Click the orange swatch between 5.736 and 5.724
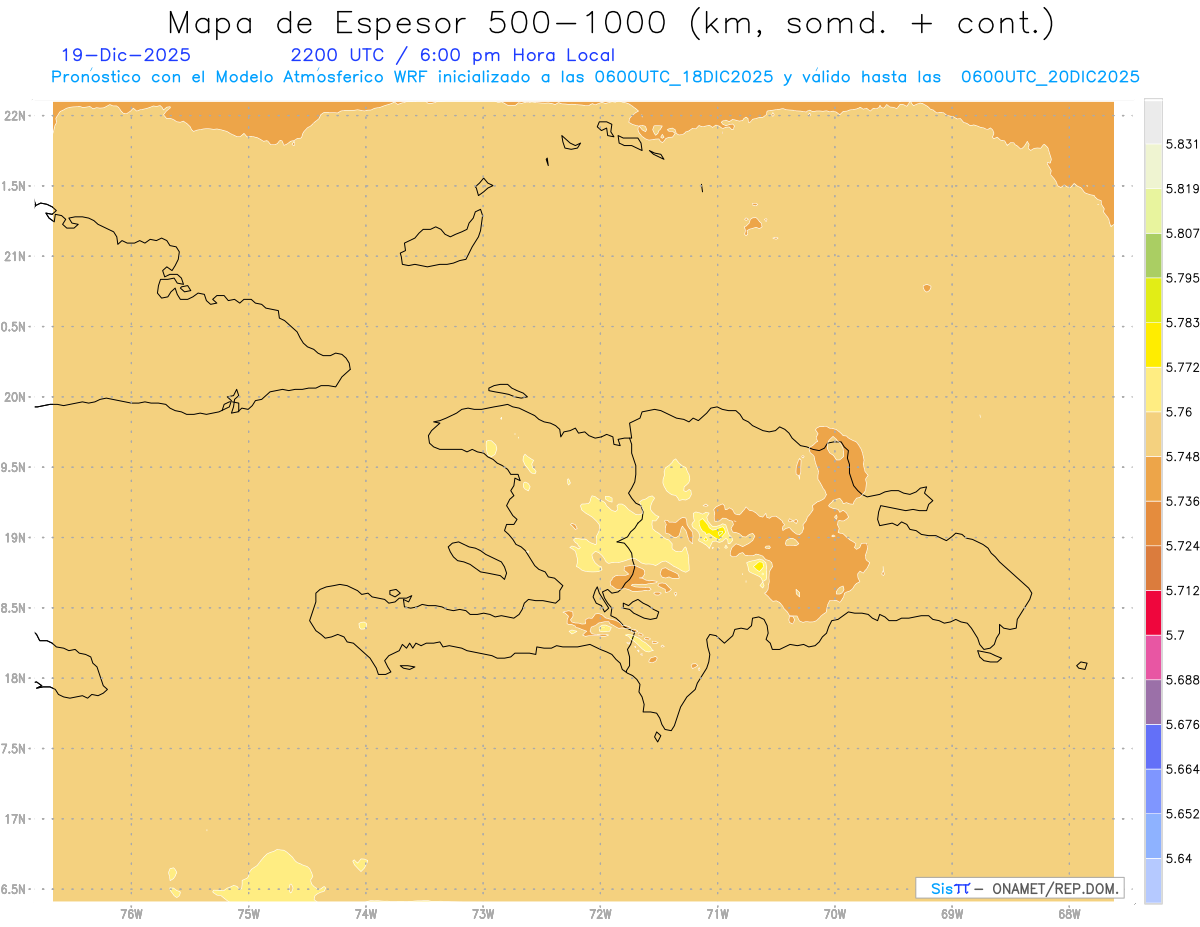Screen dimensions: 1200x927 tap(1153, 523)
